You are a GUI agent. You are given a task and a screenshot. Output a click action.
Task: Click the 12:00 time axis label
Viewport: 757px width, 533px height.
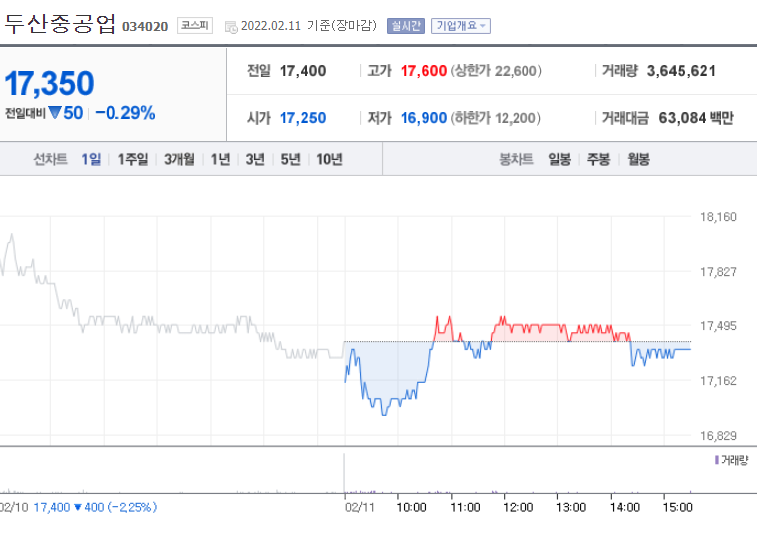pyautogui.click(x=518, y=507)
